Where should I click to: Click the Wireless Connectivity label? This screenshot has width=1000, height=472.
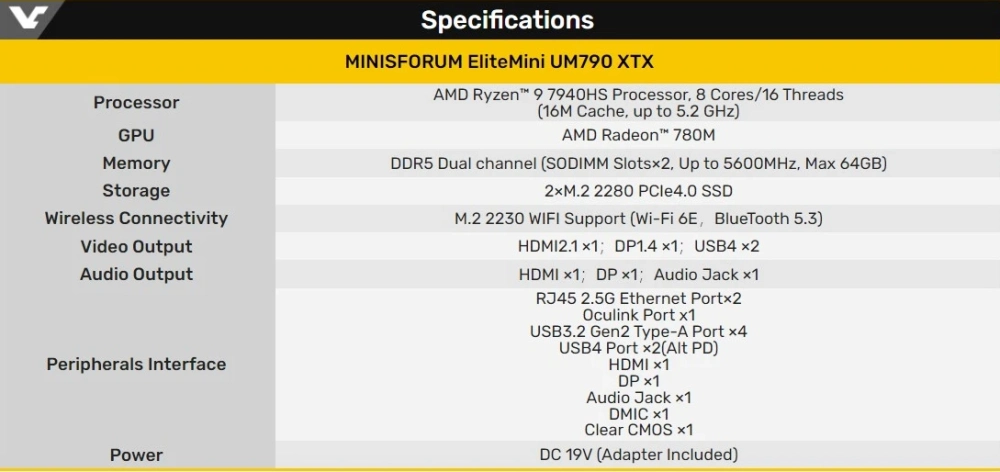[136, 218]
